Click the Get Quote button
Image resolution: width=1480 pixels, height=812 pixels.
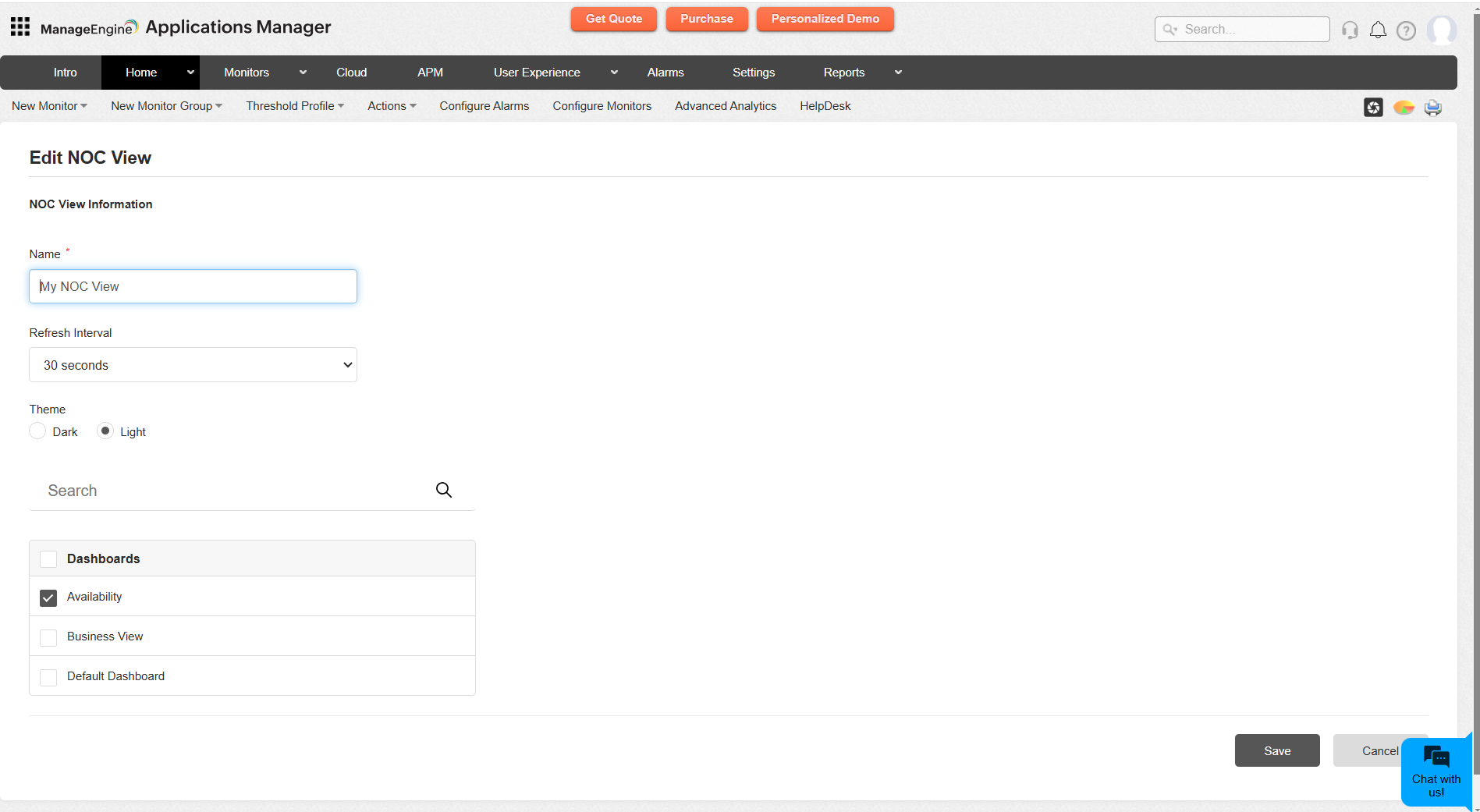click(x=614, y=19)
